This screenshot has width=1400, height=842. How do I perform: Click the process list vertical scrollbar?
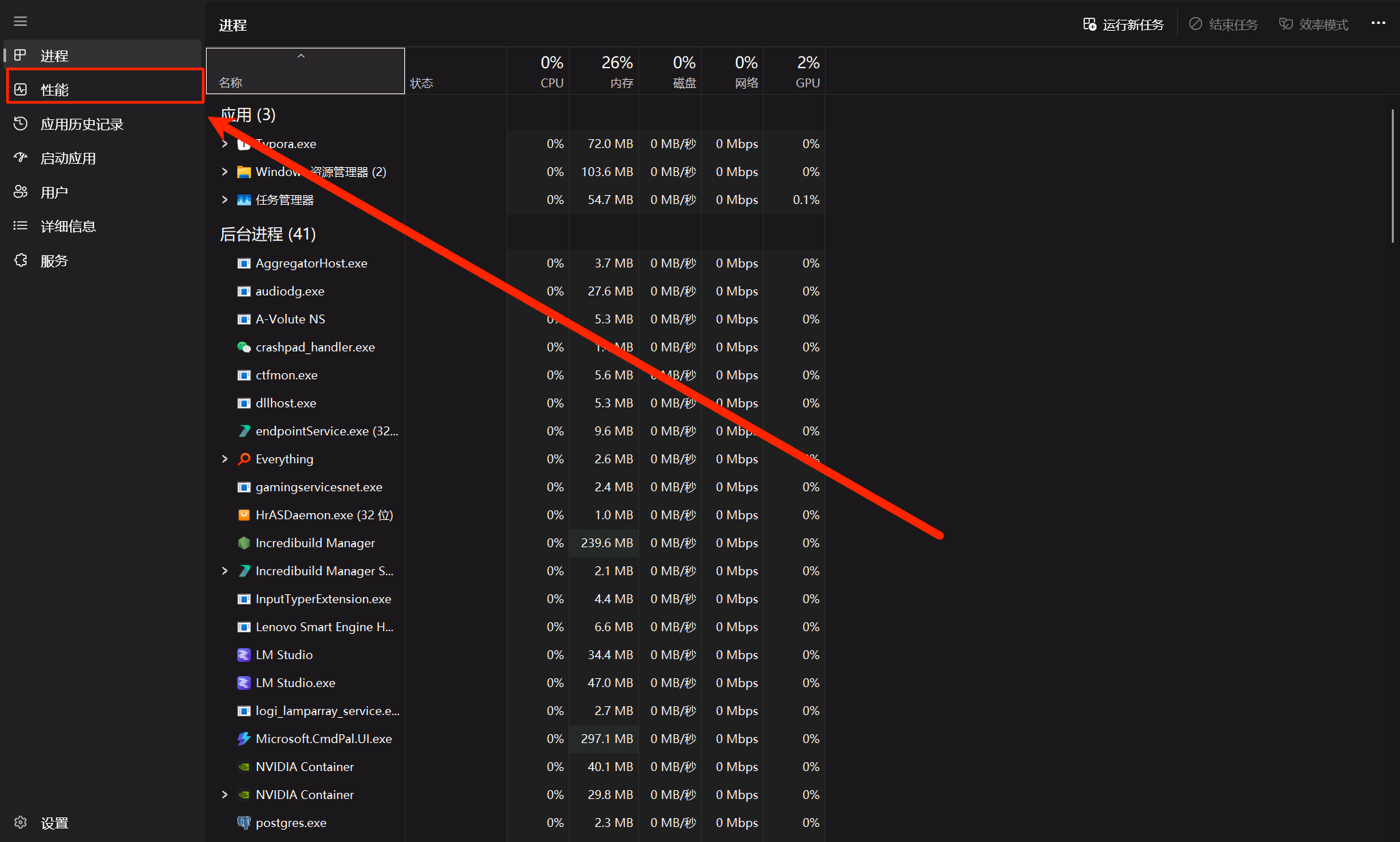click(x=1392, y=175)
